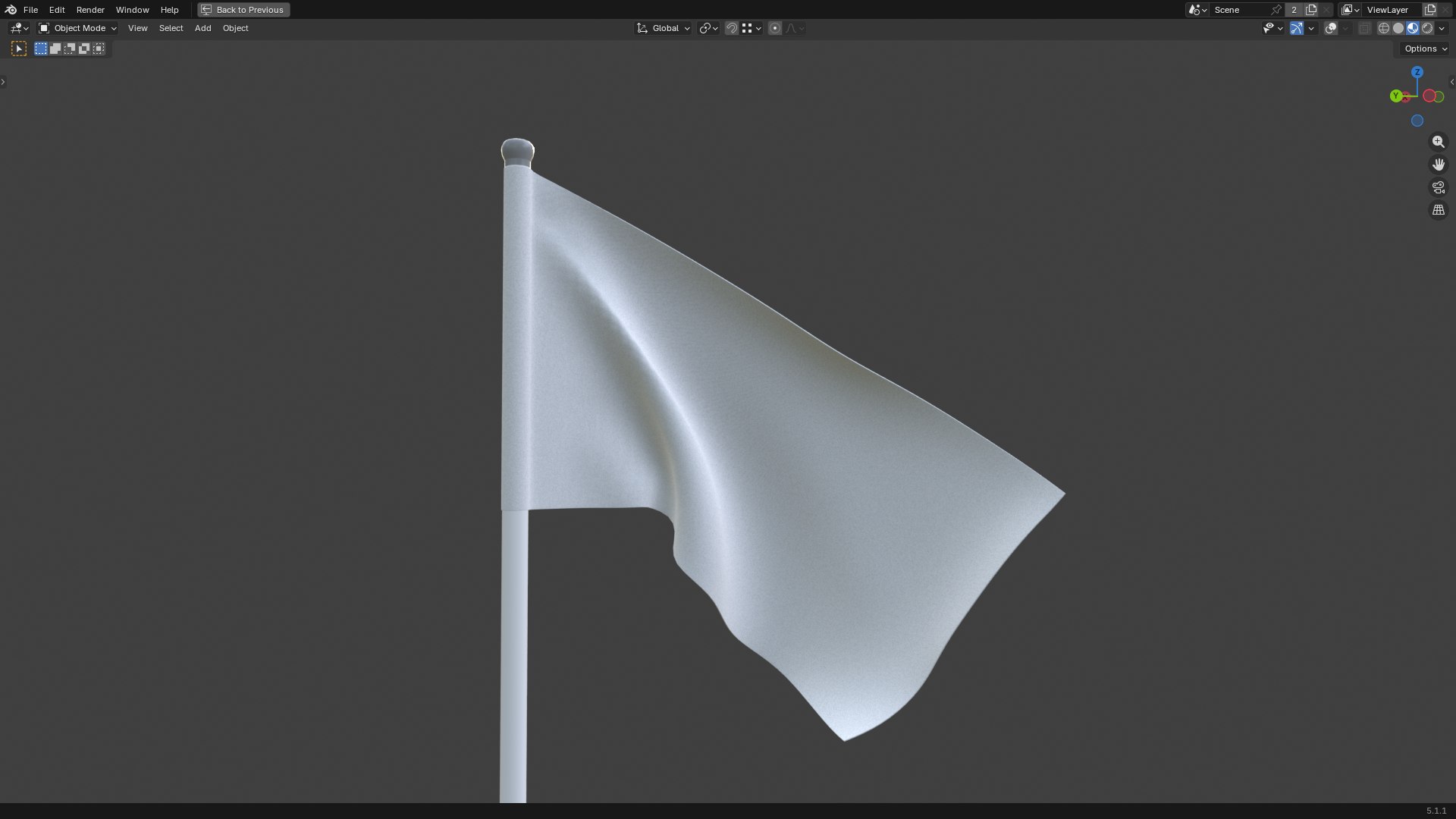Image resolution: width=1456 pixels, height=819 pixels.
Task: Choose the Invert selection mode
Action: 84,49
